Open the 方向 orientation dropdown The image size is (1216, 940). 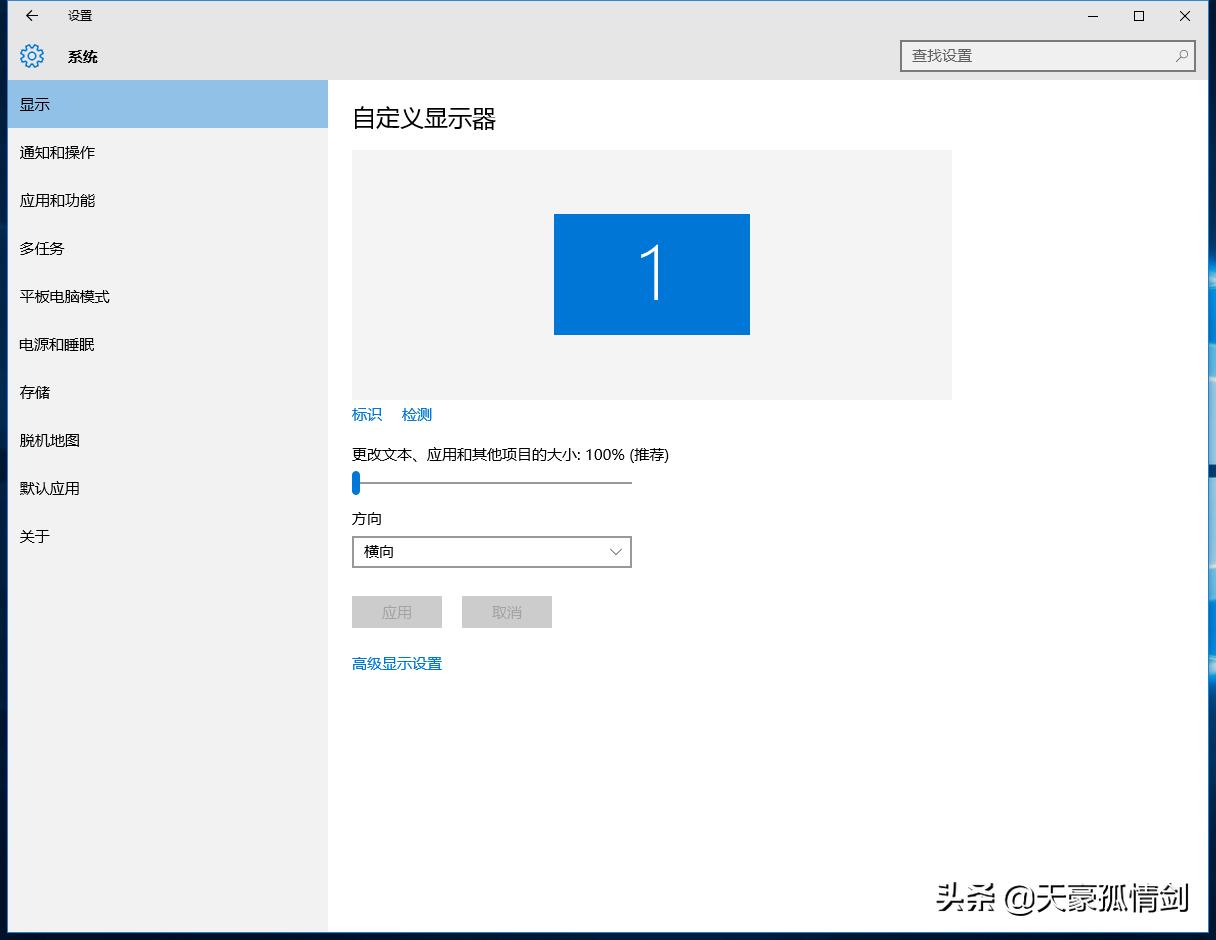coord(490,551)
